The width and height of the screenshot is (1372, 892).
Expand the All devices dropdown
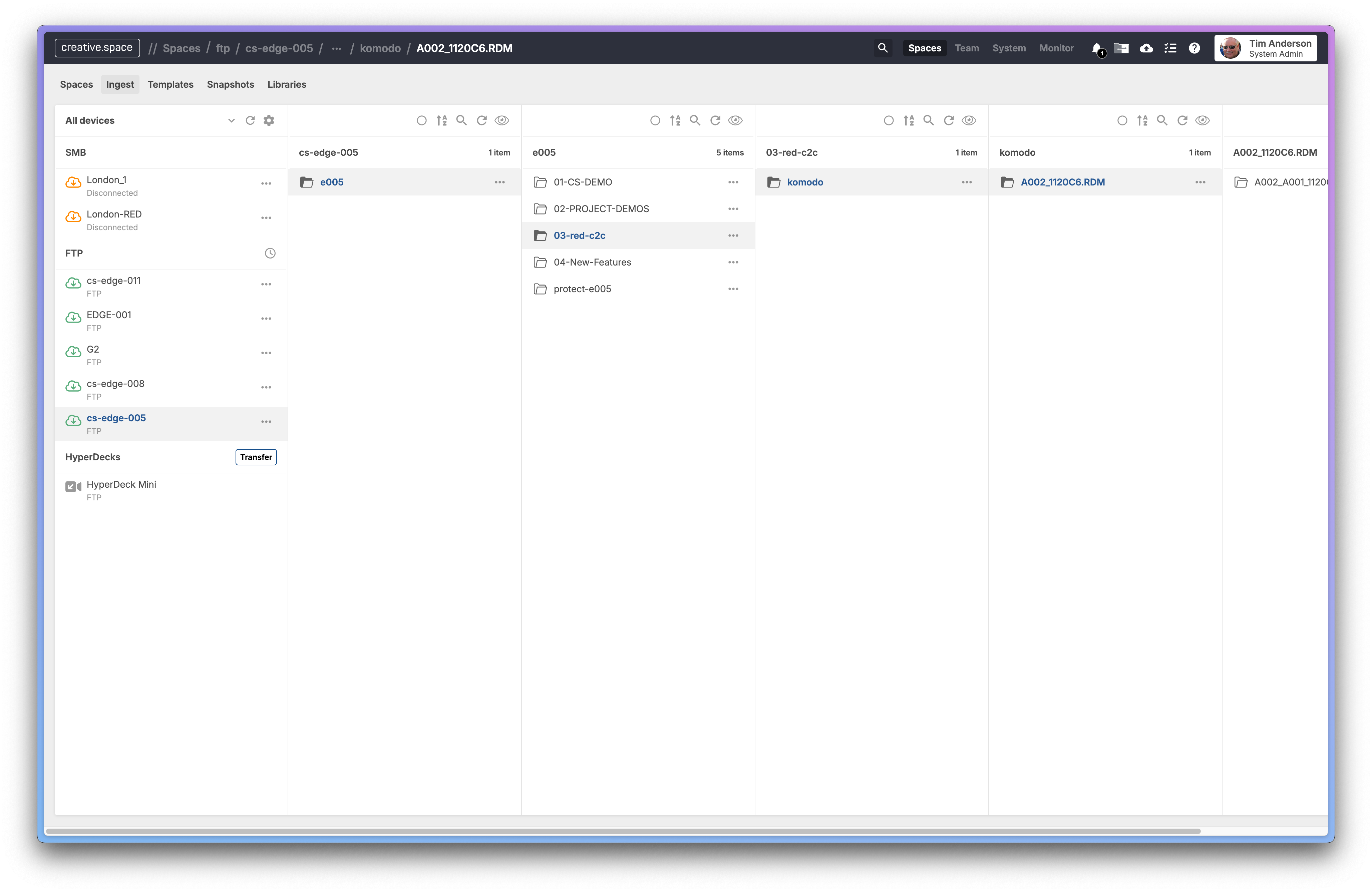pos(231,120)
